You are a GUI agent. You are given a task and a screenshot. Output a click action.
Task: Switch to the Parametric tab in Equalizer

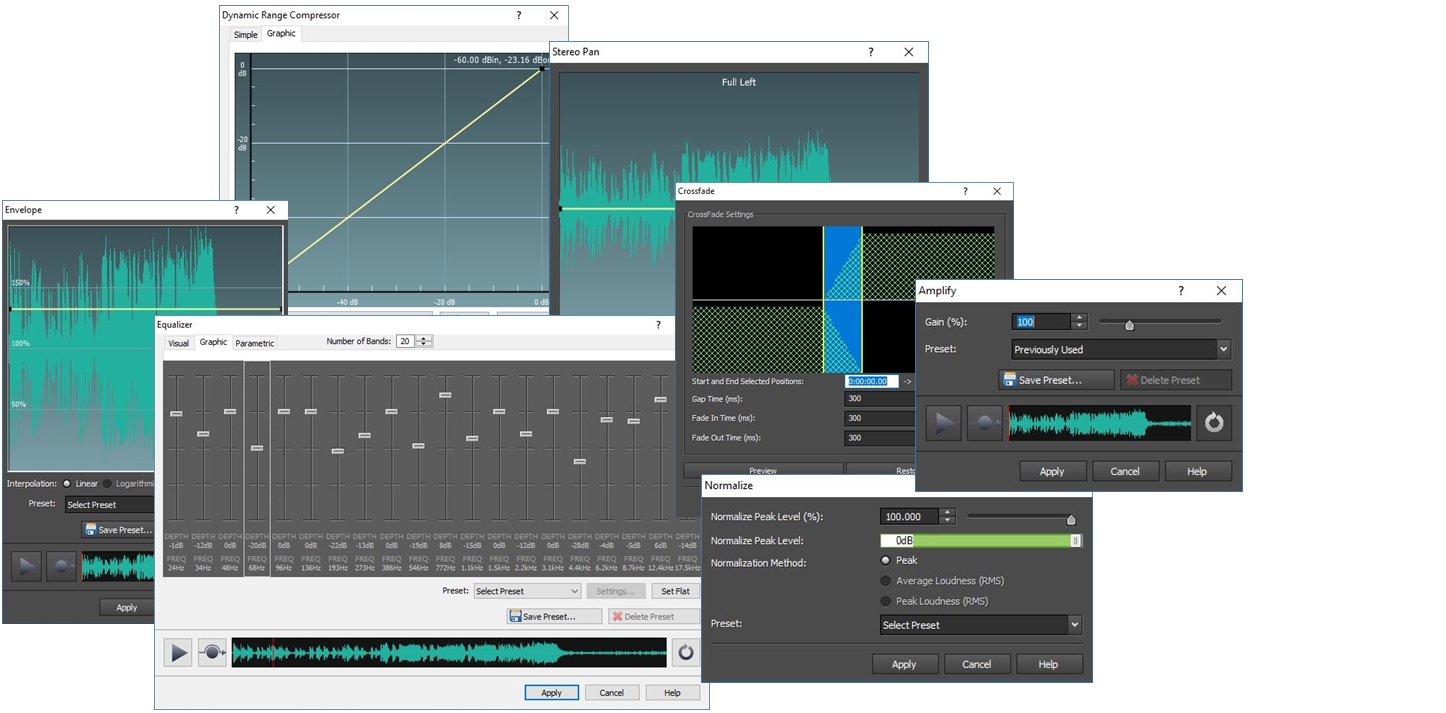[x=253, y=342]
